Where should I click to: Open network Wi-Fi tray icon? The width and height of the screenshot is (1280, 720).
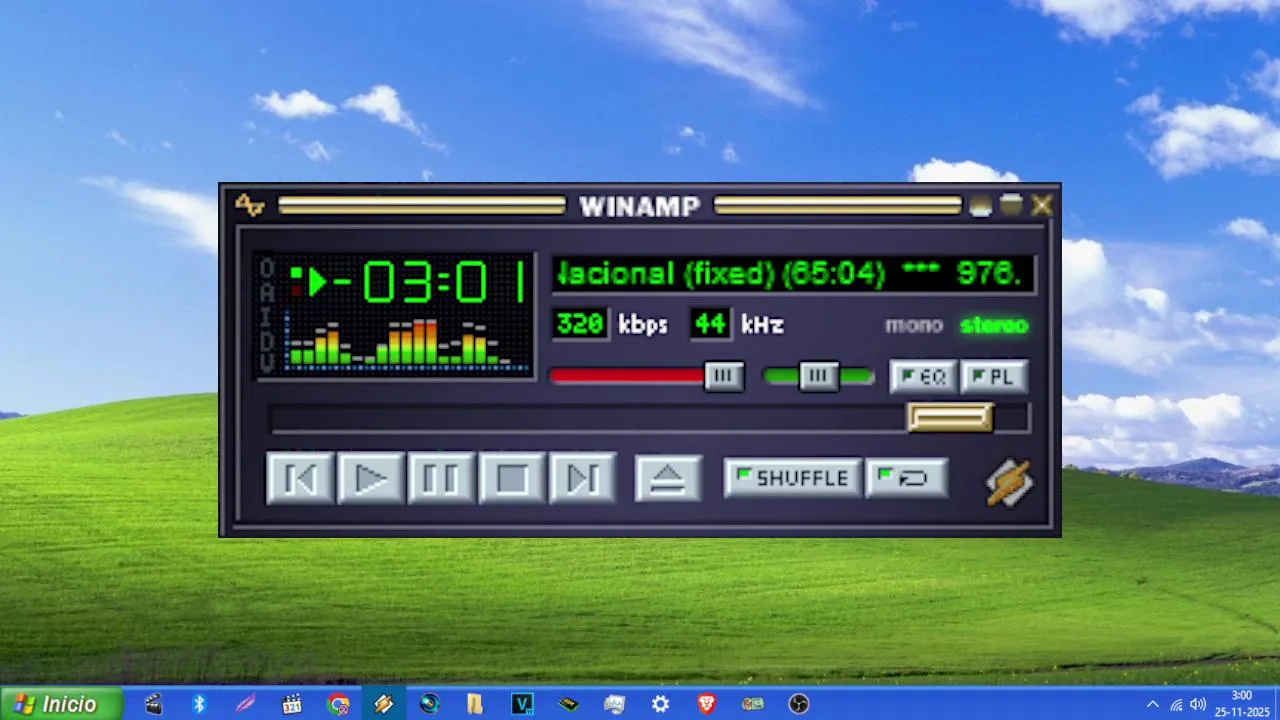coord(1176,704)
